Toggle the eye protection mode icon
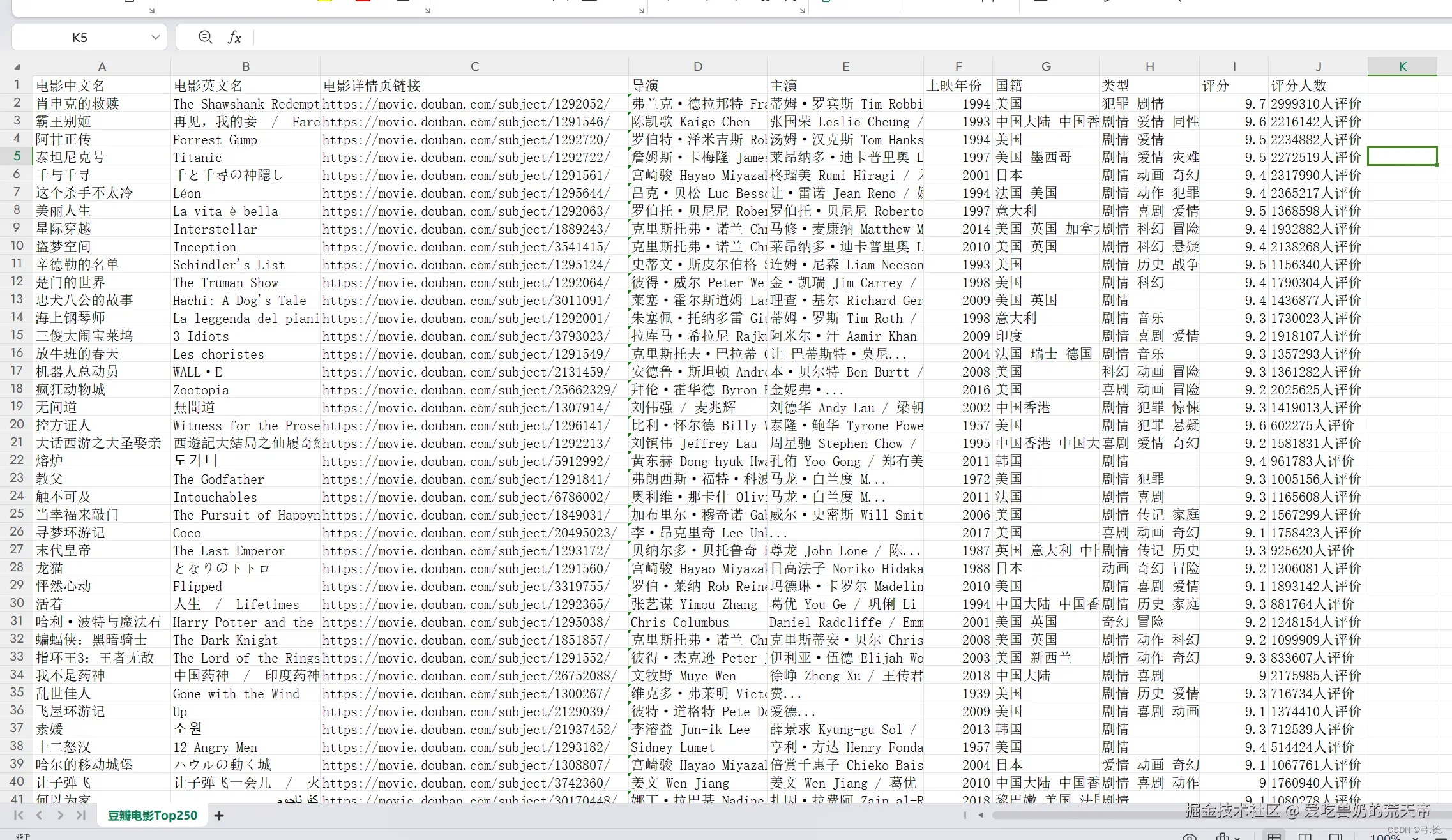1452x840 pixels. click(x=1189, y=837)
